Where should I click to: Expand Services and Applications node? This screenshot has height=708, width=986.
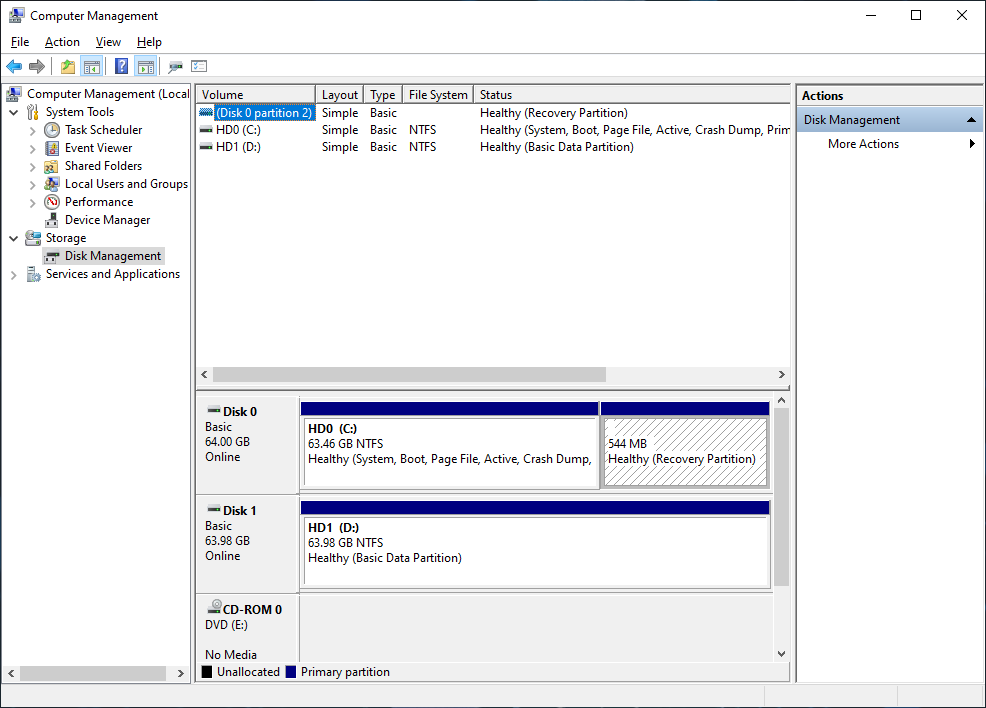coord(14,275)
